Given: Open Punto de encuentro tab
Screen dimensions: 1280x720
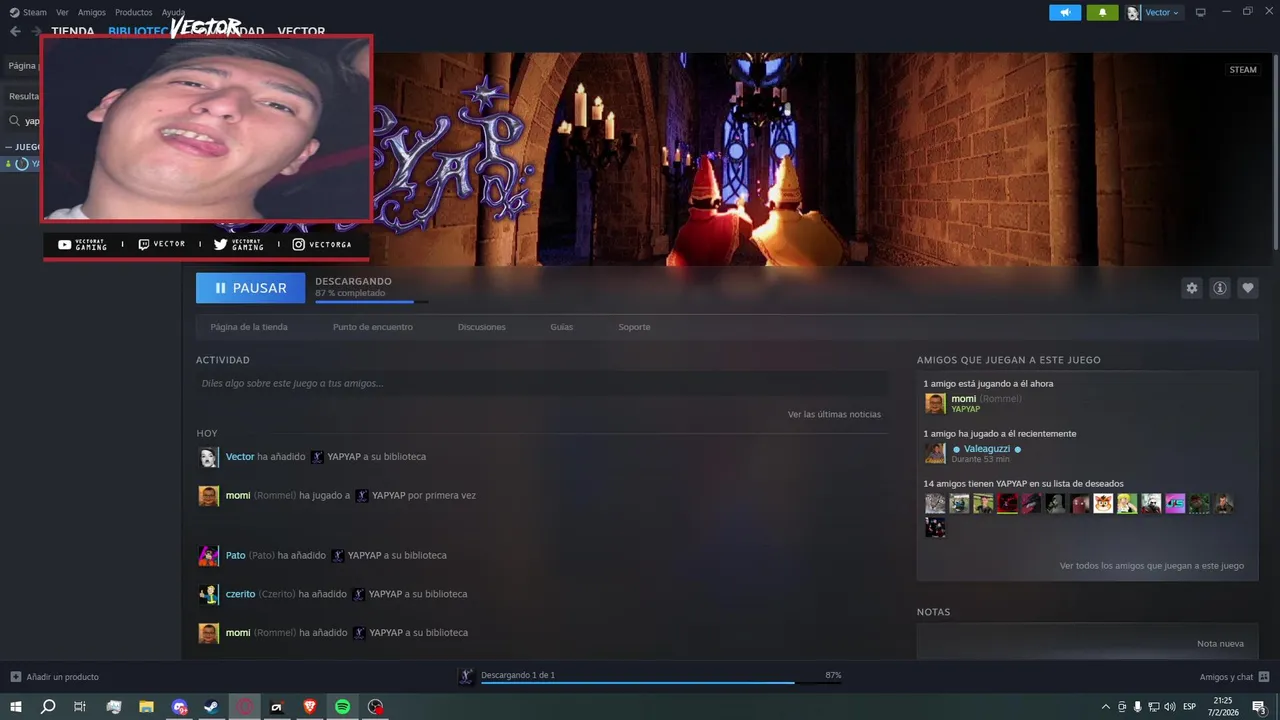Looking at the screenshot, I should pyautogui.click(x=373, y=327).
